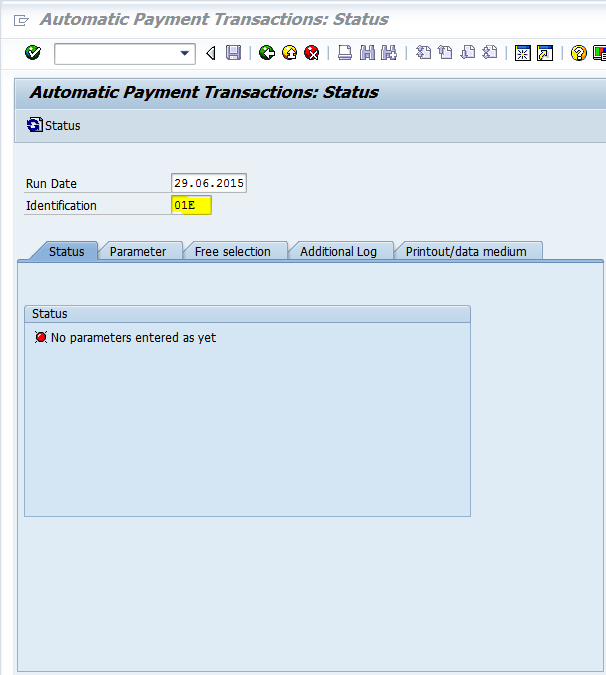This screenshot has width=606, height=675.
Task: Click the red Cancel icon
Action: coord(311,53)
